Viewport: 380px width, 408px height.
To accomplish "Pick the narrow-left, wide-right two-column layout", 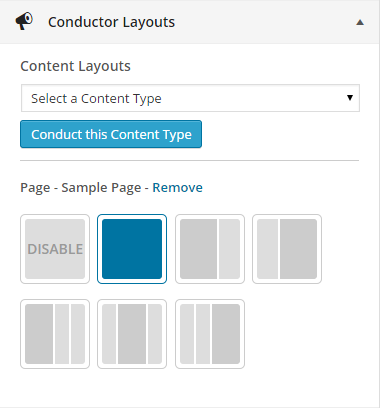I will click(x=287, y=249).
